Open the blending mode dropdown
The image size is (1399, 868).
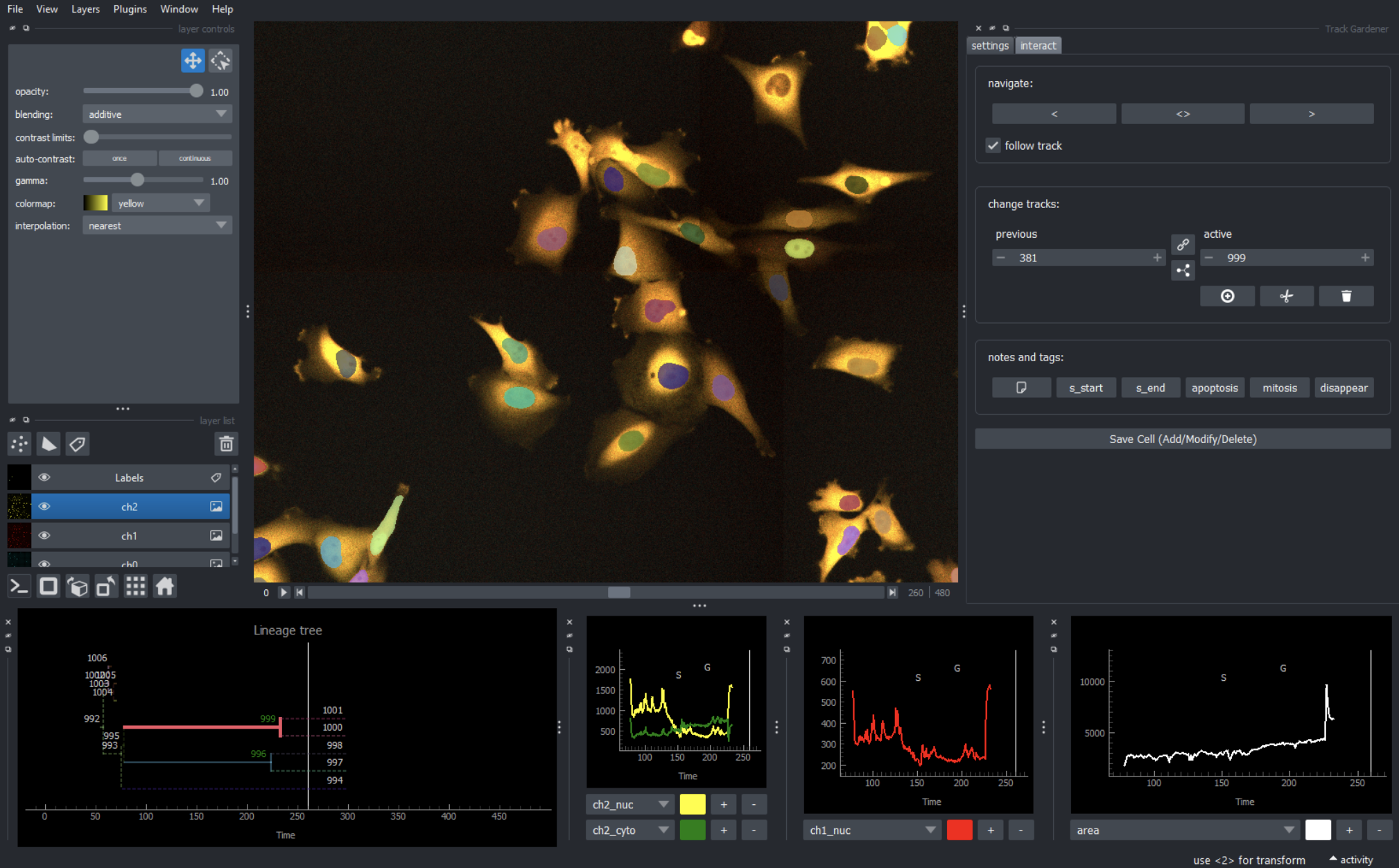point(157,114)
